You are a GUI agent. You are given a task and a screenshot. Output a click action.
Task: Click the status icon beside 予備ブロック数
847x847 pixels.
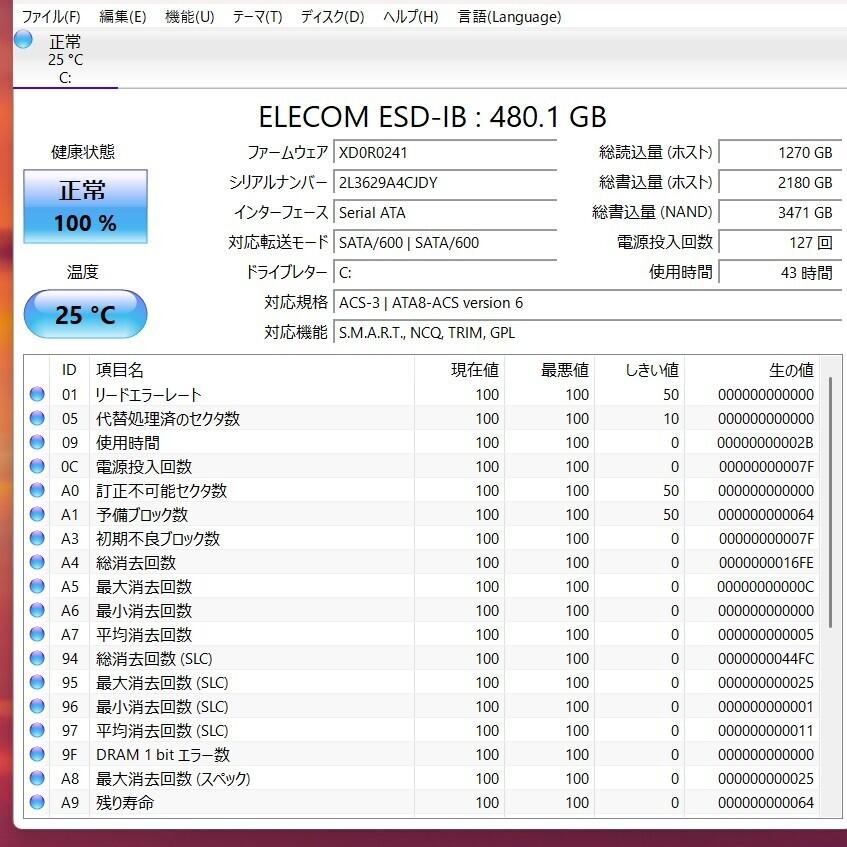37,515
